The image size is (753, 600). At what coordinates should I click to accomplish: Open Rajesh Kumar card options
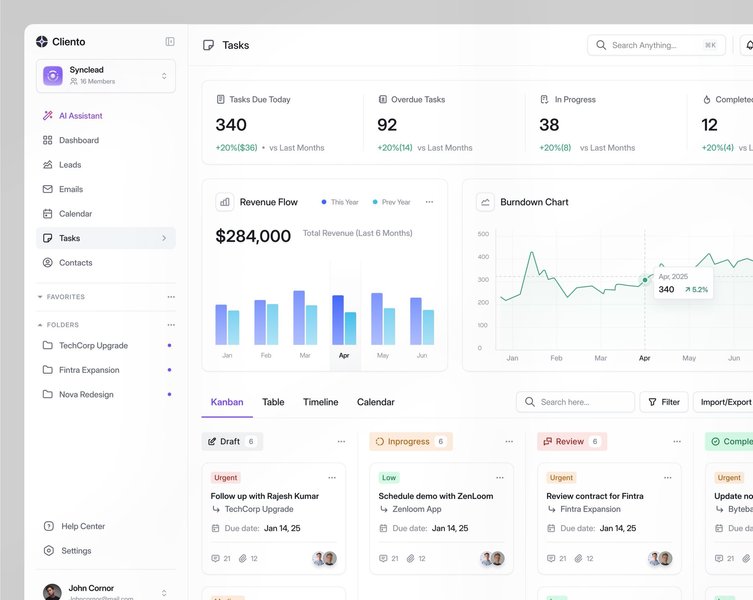click(x=332, y=478)
